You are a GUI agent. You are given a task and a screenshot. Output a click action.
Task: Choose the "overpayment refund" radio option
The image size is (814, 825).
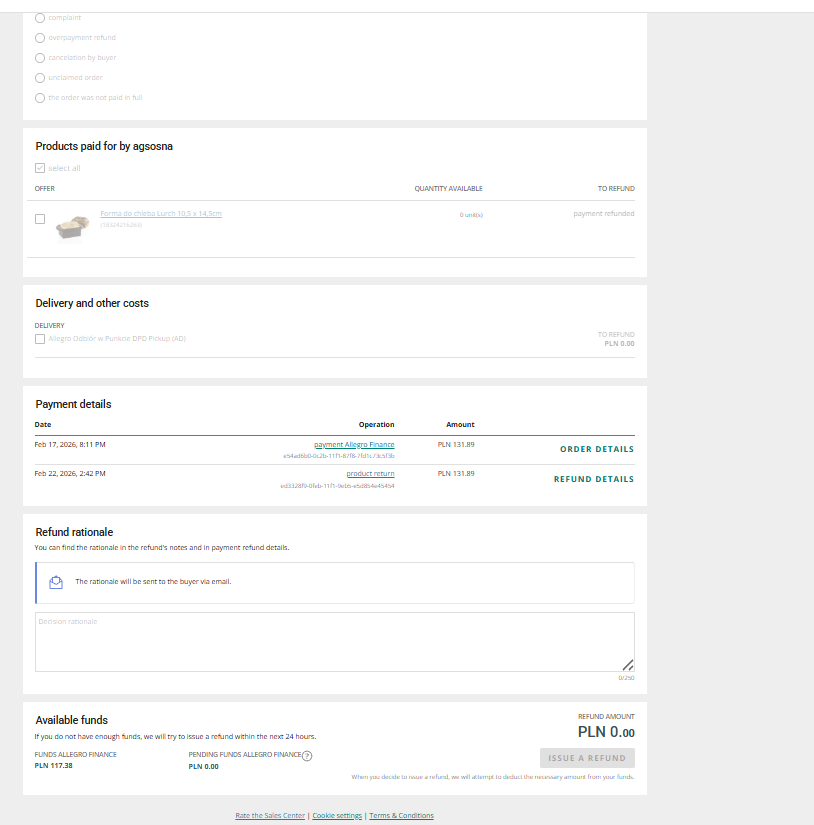point(40,38)
